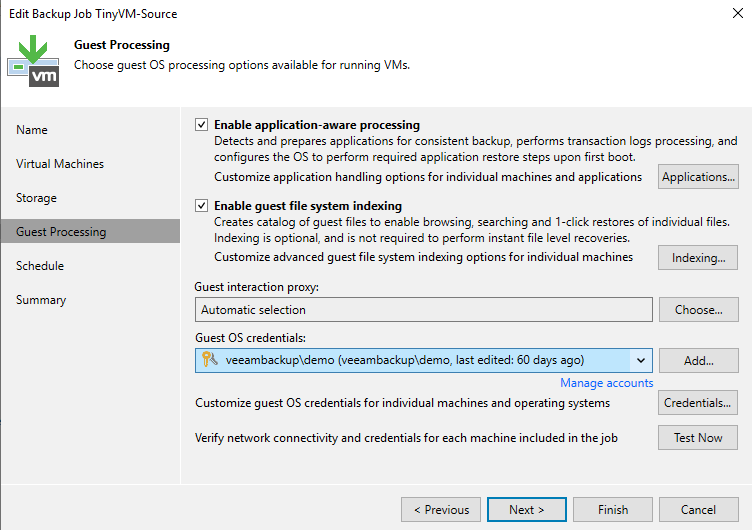This screenshot has height=530, width=752.
Task: Proceed with the Next > button
Action: (526, 510)
